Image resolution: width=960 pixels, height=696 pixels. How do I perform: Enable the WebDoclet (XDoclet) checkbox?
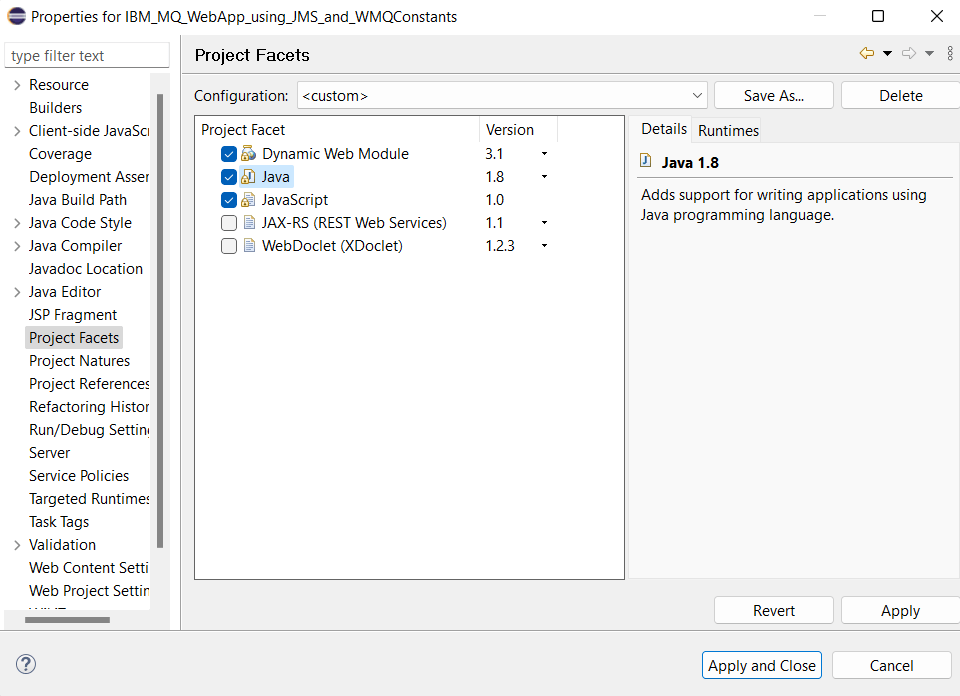click(228, 245)
